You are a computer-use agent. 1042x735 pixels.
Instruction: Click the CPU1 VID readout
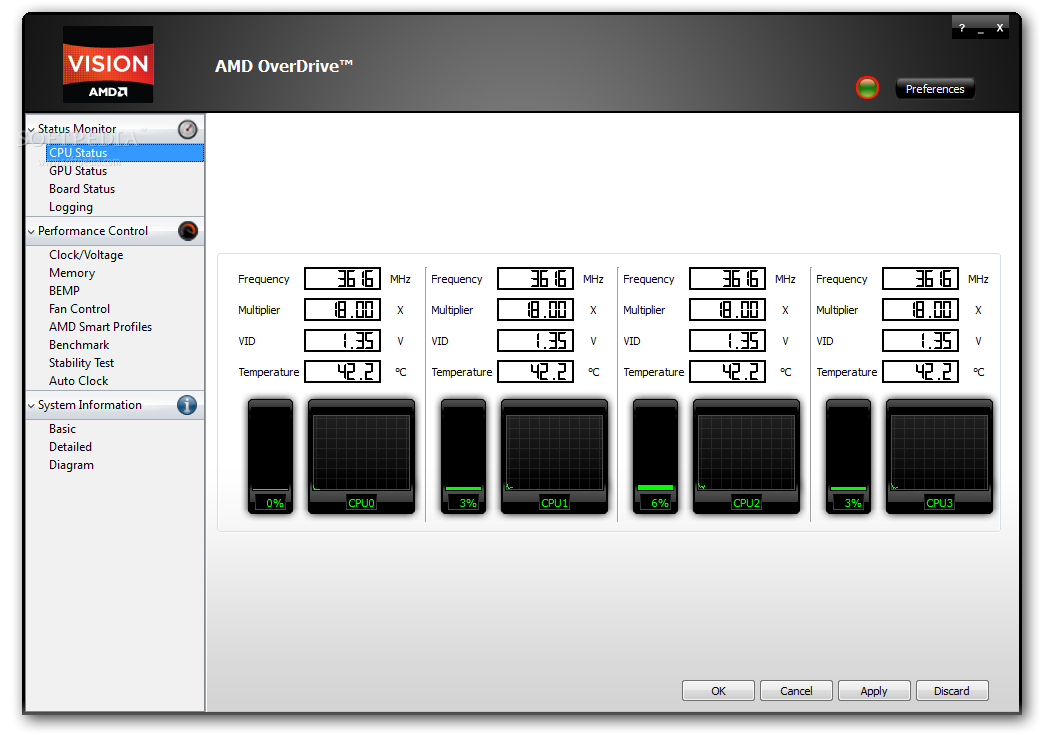(535, 341)
